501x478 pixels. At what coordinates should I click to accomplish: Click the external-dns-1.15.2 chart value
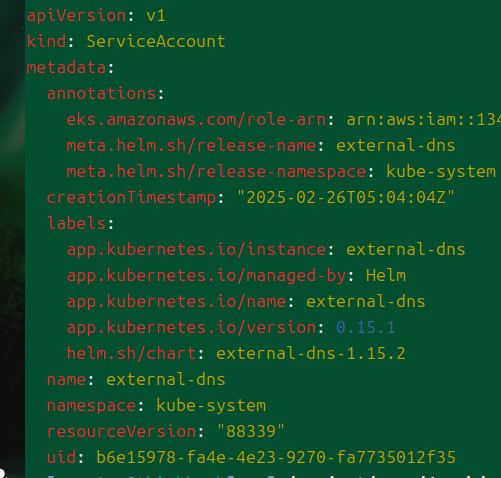point(311,353)
